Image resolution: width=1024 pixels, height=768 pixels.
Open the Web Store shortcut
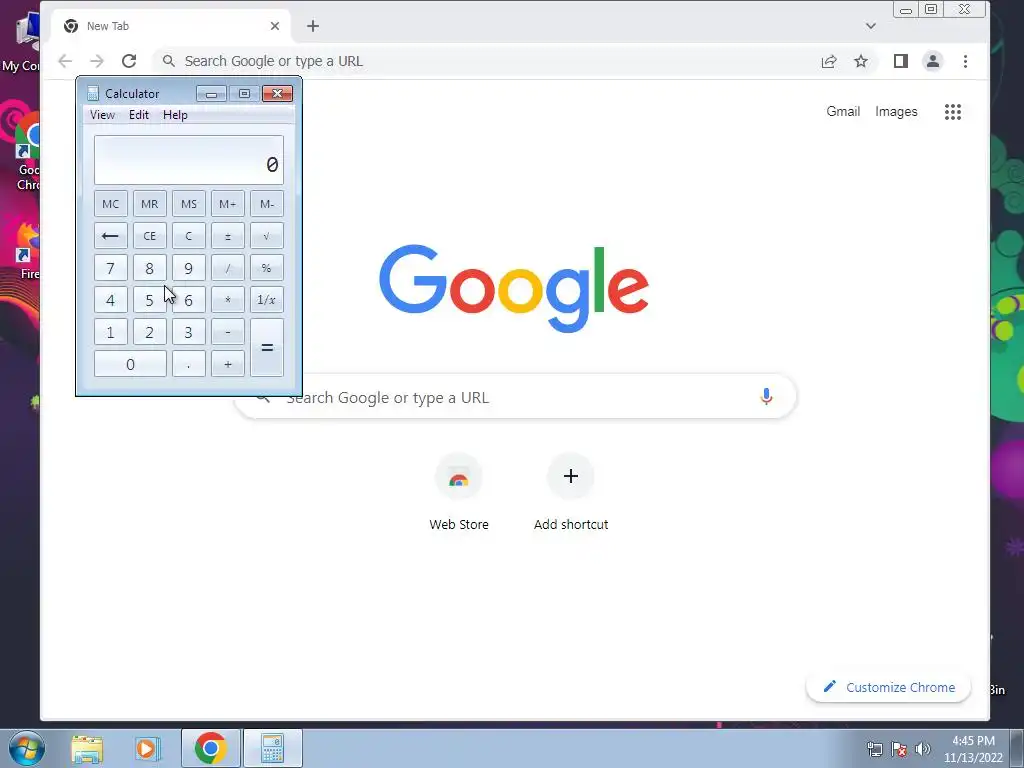[458, 492]
